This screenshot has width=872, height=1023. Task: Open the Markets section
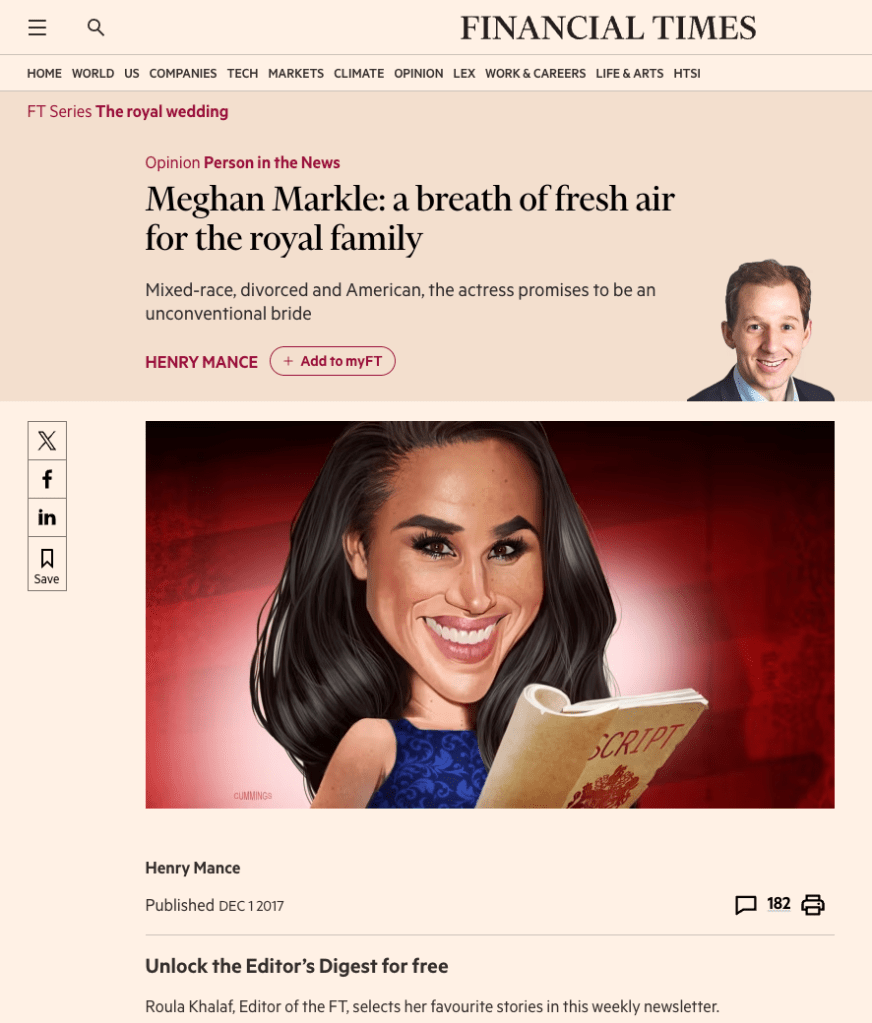pos(295,74)
